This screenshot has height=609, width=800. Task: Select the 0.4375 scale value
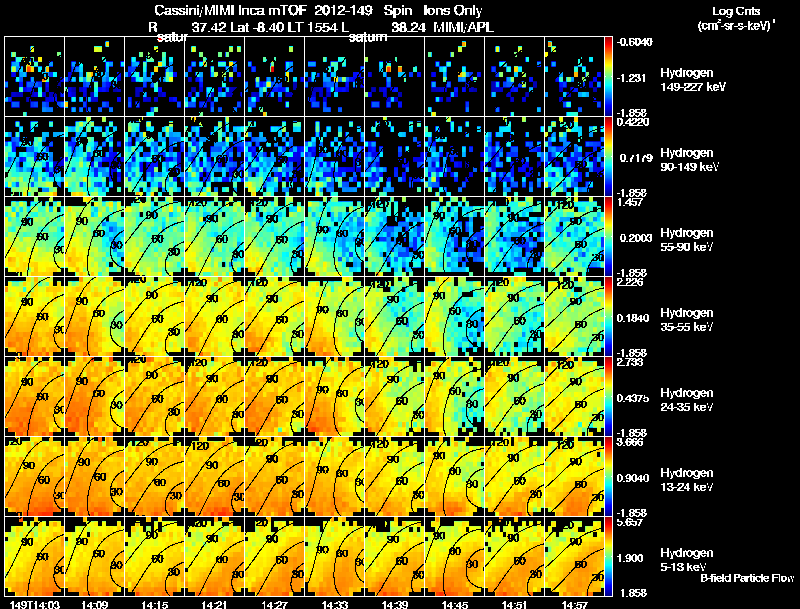633,398
